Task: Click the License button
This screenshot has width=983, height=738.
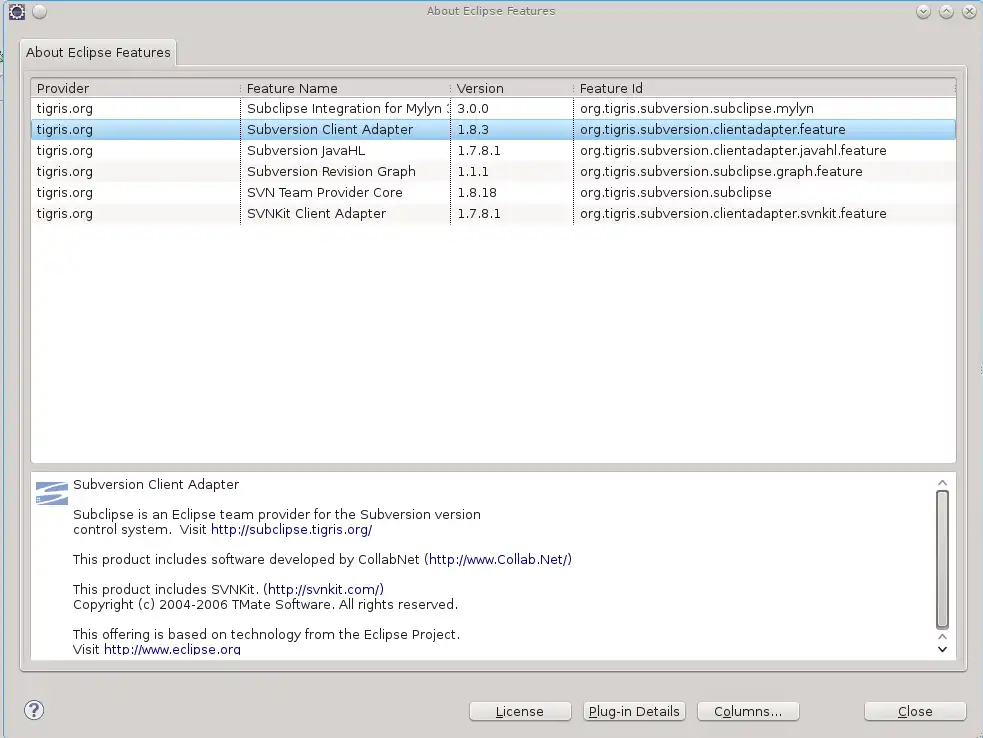Action: tap(520, 711)
